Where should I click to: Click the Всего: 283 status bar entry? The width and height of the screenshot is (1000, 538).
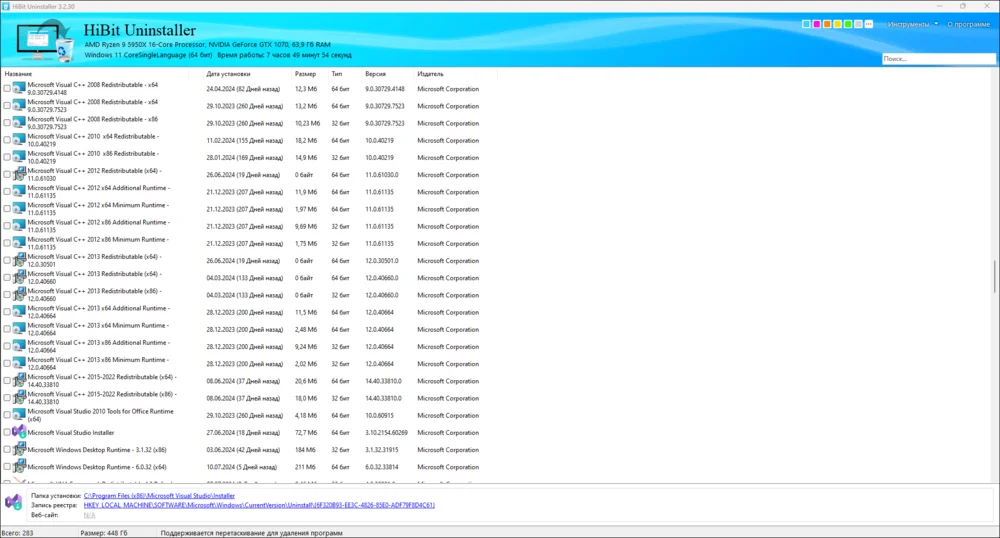point(17,533)
